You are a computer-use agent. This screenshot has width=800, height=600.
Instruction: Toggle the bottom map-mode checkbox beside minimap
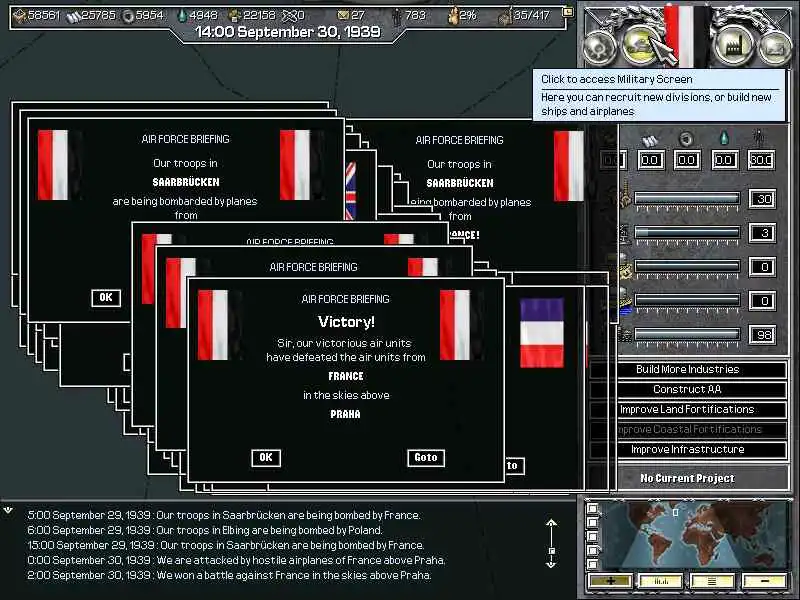point(592,564)
